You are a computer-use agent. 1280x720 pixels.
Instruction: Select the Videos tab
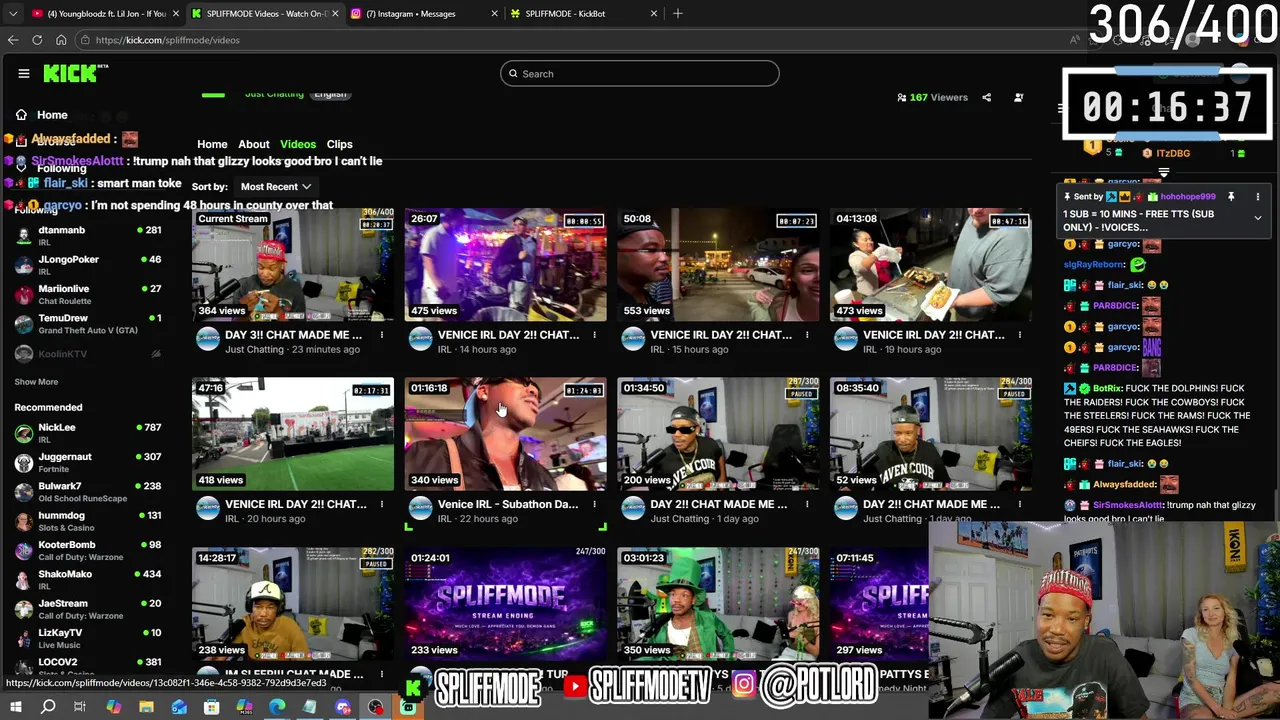tap(298, 144)
